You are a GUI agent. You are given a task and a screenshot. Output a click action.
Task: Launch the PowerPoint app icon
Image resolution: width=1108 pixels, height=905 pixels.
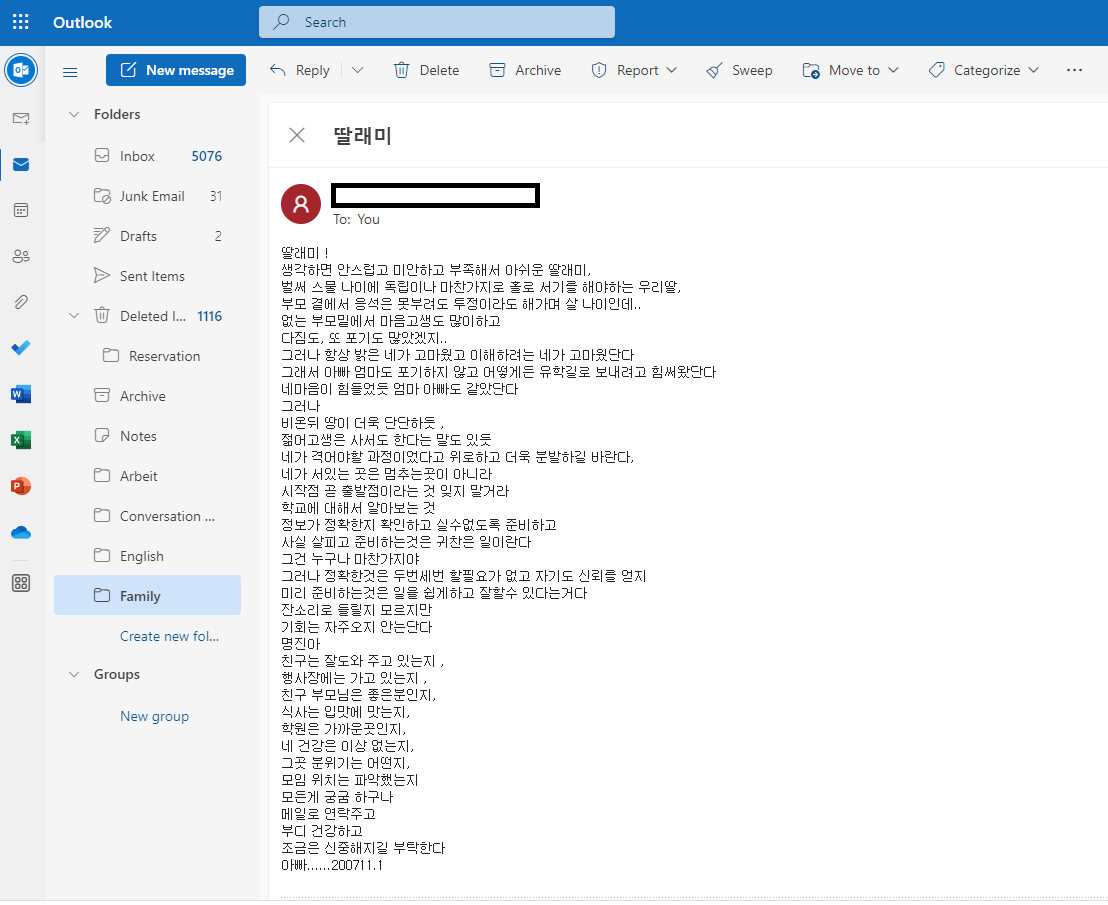point(21,486)
